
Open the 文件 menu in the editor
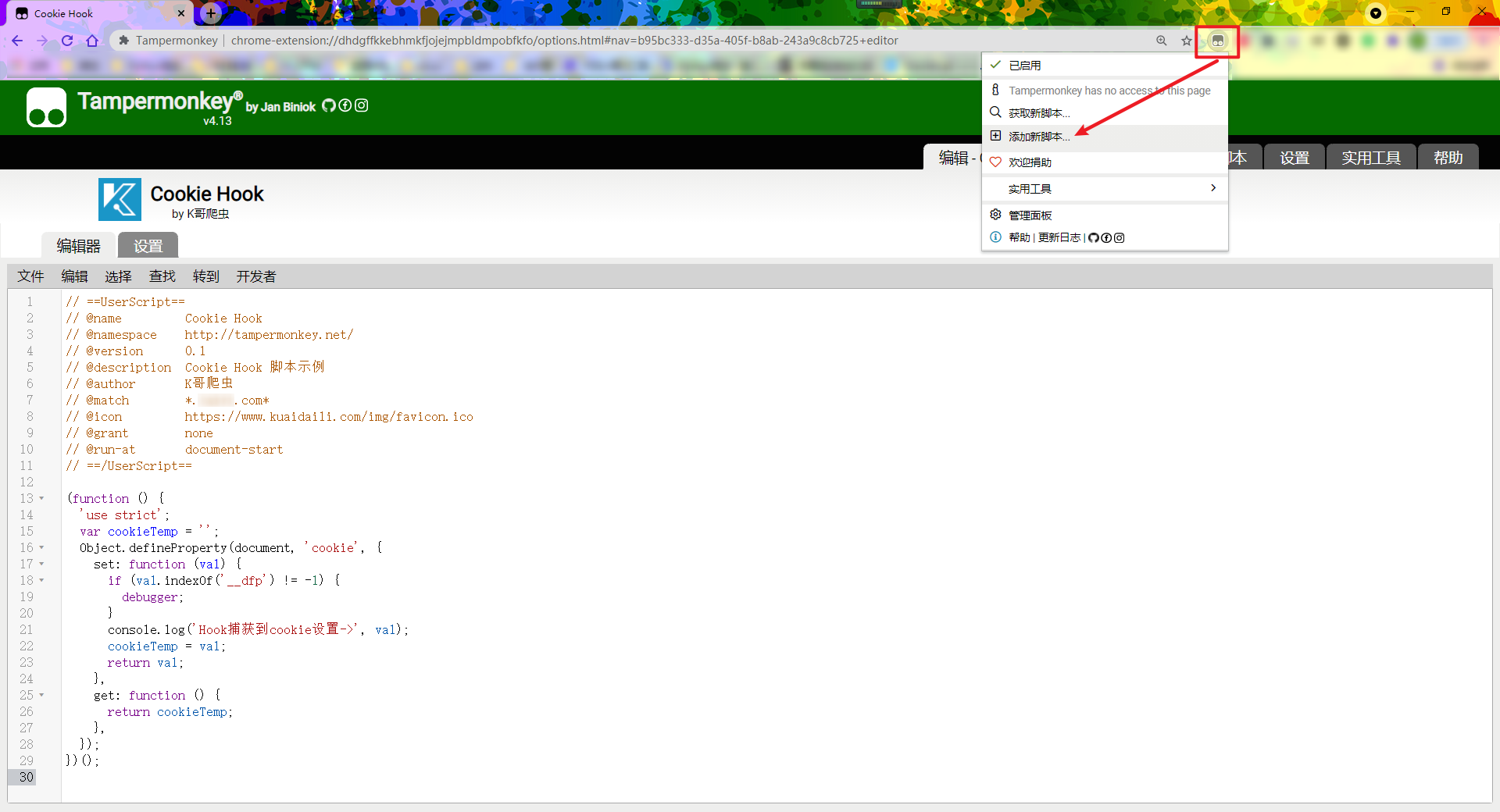point(31,276)
